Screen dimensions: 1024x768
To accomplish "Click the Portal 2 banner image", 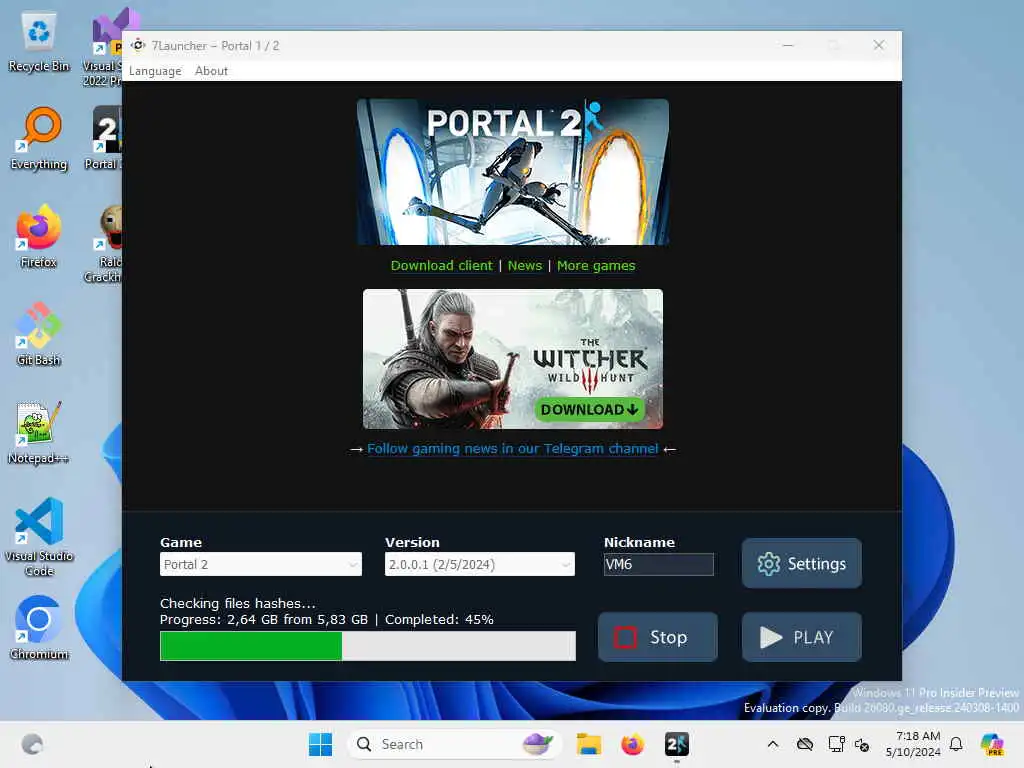I will [x=513, y=172].
